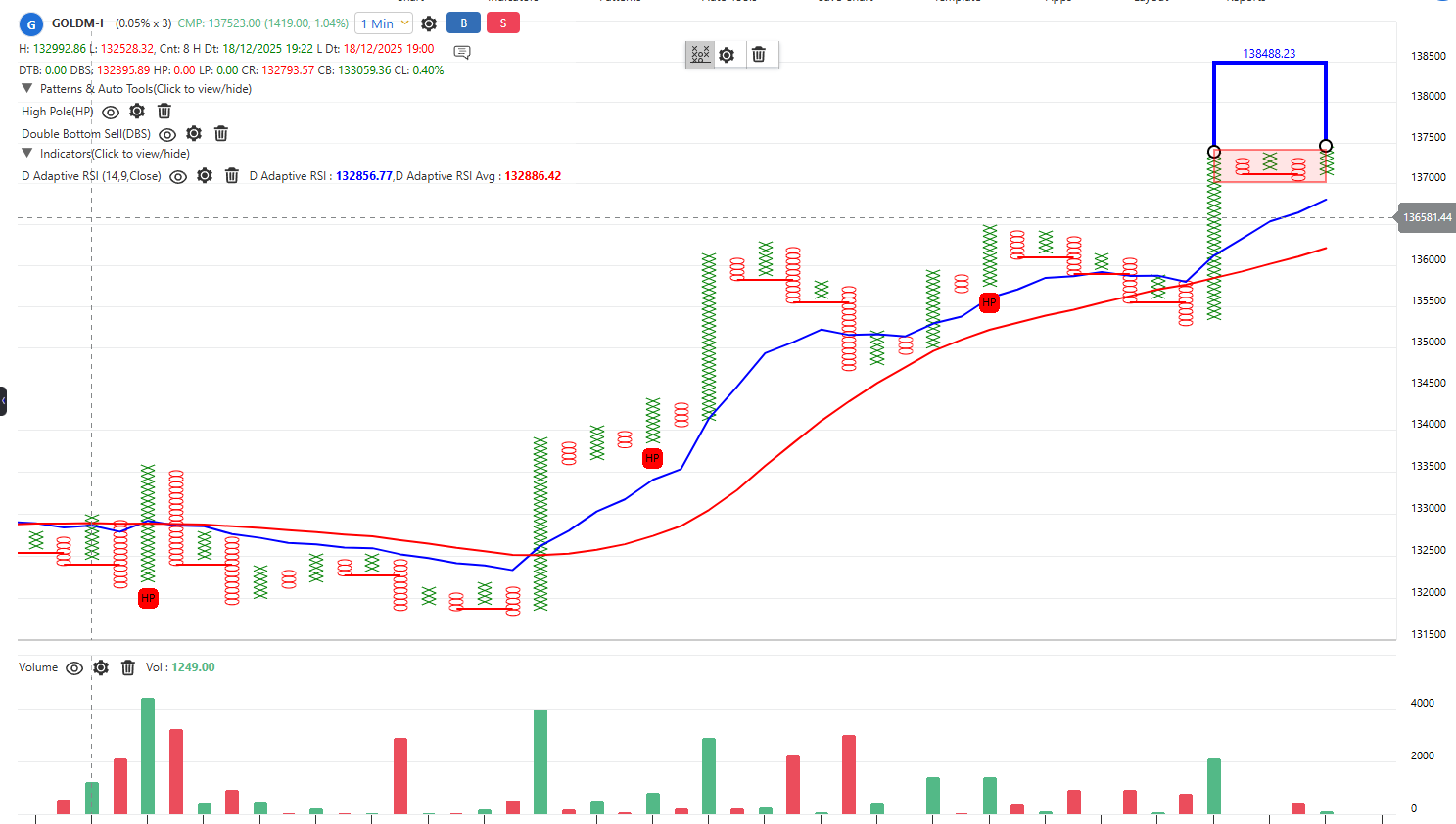Click the X-O pattern icon in floating toolbar

pos(699,55)
